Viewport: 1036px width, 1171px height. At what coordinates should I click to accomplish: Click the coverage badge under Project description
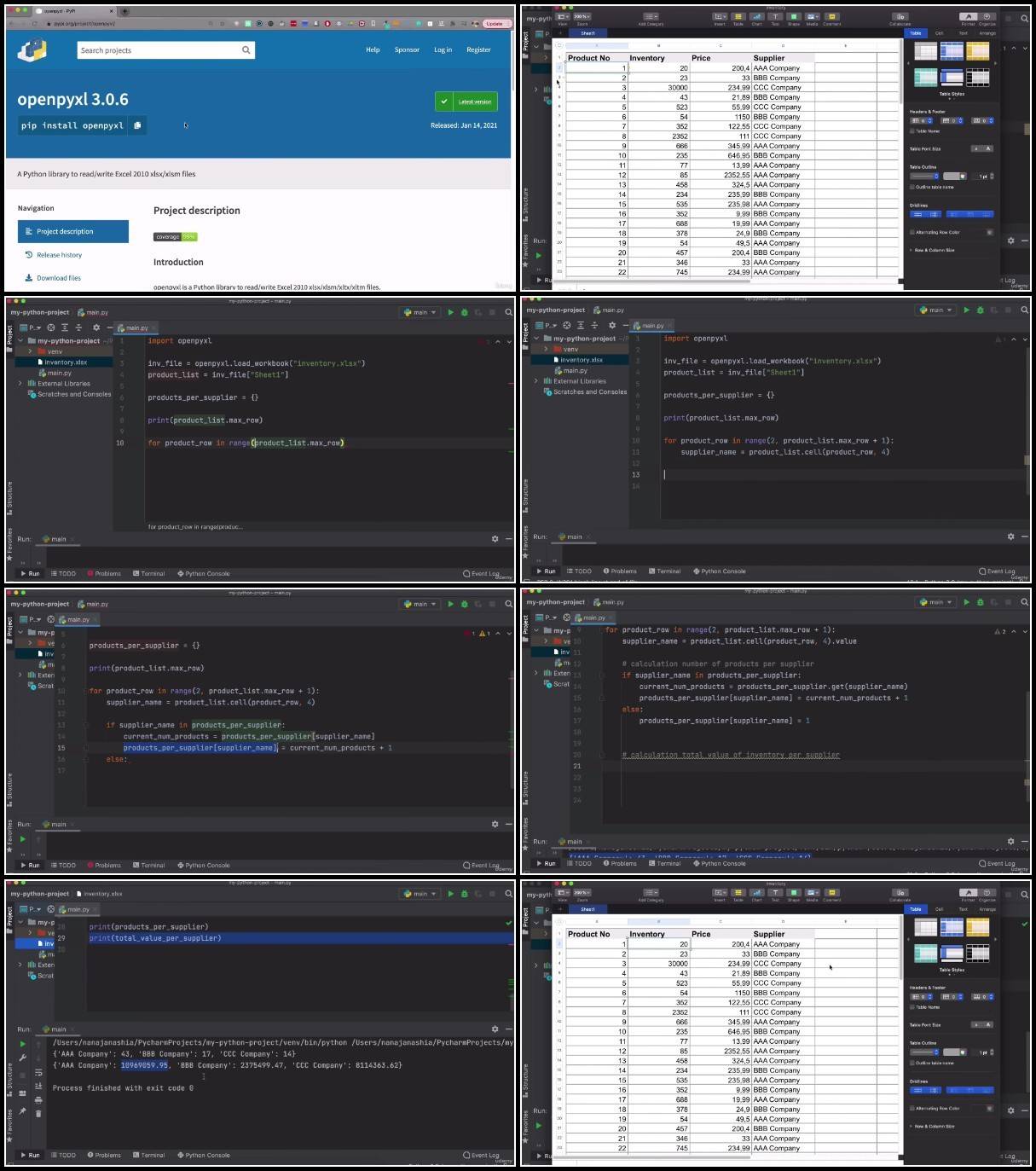click(175, 236)
